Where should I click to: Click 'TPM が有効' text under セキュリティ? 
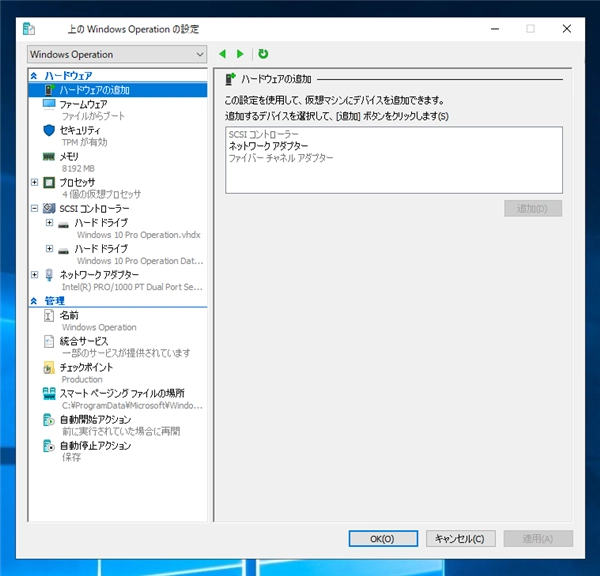click(x=85, y=142)
